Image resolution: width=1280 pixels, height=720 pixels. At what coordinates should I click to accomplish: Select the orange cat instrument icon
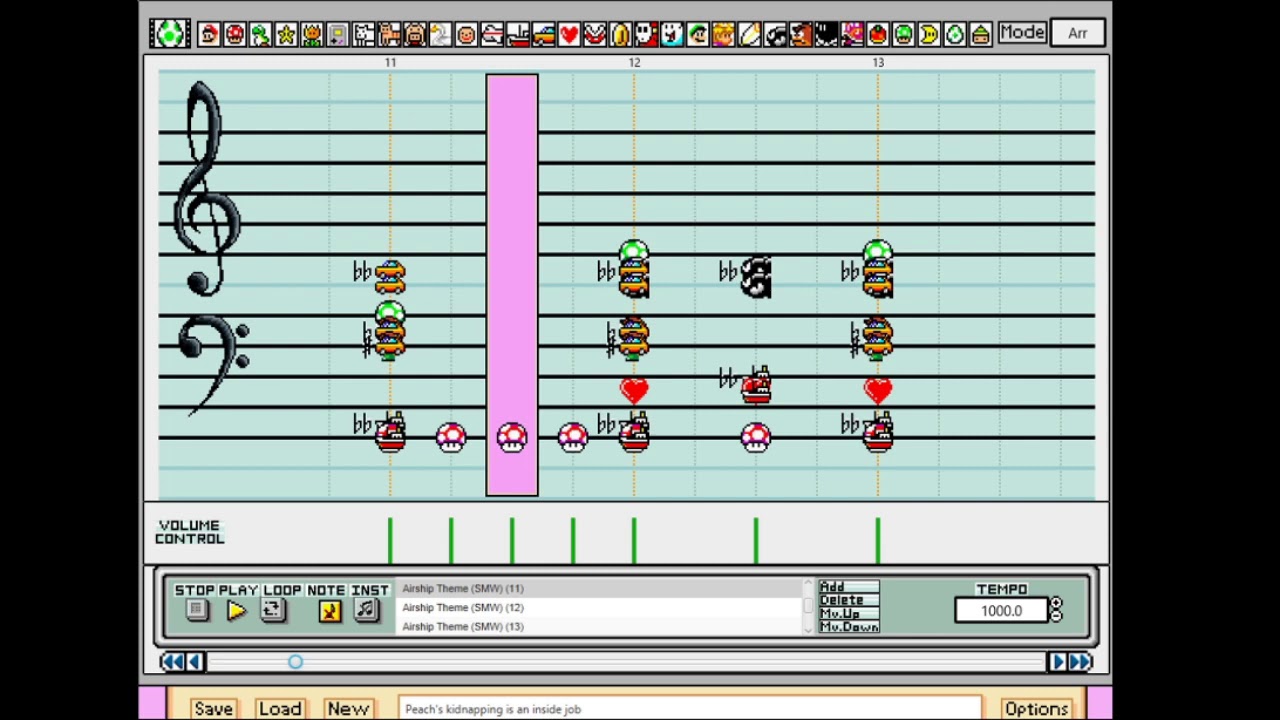coord(389,35)
